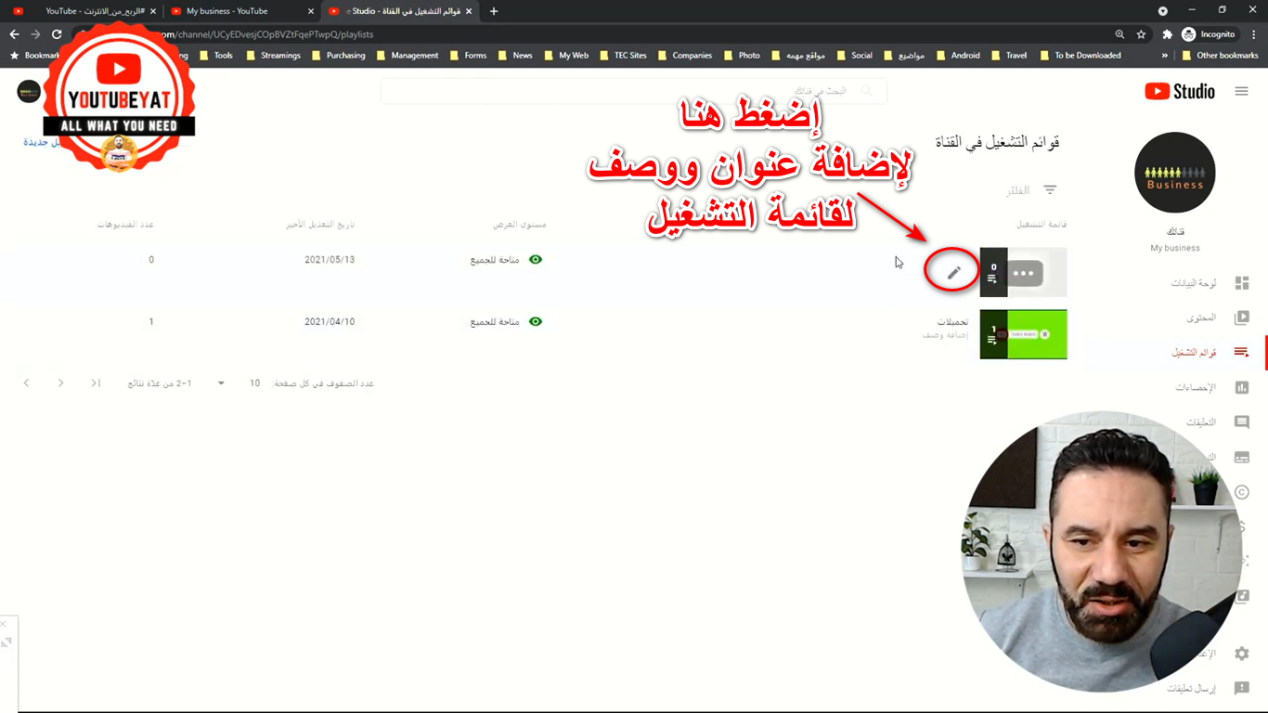Open the Settings gear in the sidebar
Image resolution: width=1268 pixels, height=713 pixels.
click(1241, 653)
